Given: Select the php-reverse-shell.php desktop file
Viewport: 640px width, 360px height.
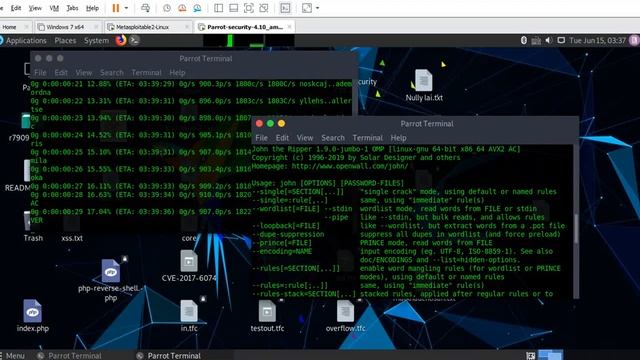Looking at the screenshot, I should [111, 281].
